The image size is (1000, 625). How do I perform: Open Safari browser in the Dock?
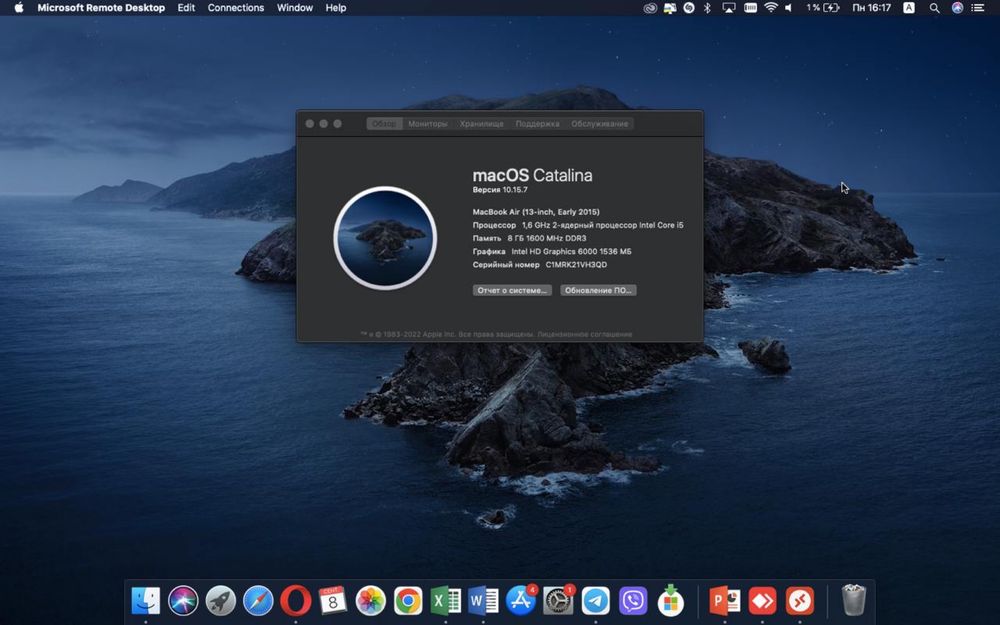(258, 600)
